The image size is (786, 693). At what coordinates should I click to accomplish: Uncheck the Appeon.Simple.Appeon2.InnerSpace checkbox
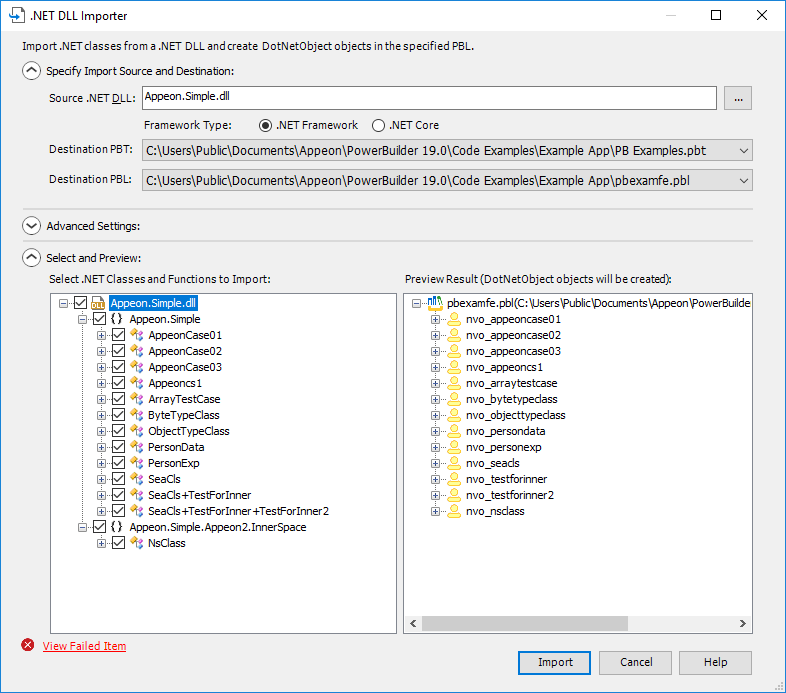100,527
